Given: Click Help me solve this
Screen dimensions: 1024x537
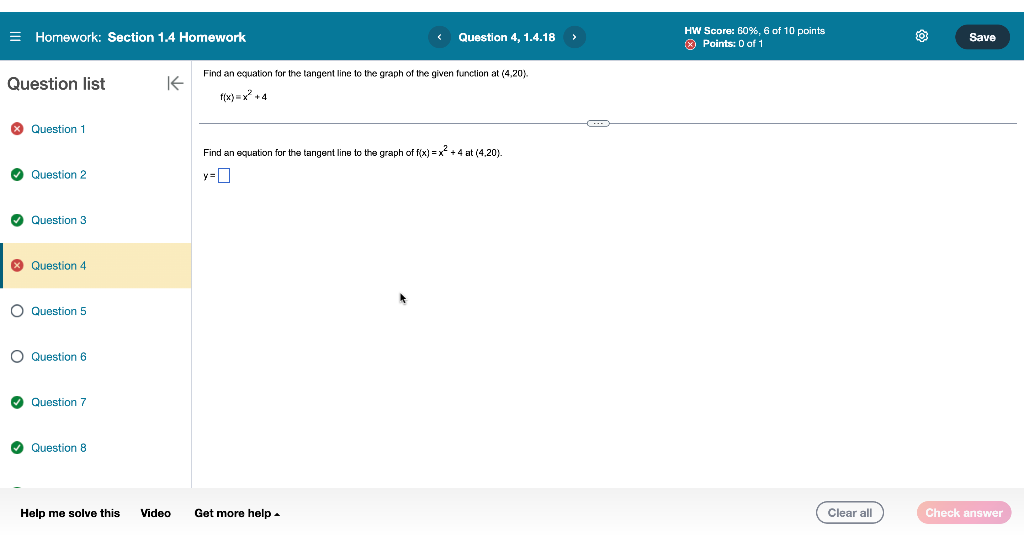Looking at the screenshot, I should coord(70,513).
